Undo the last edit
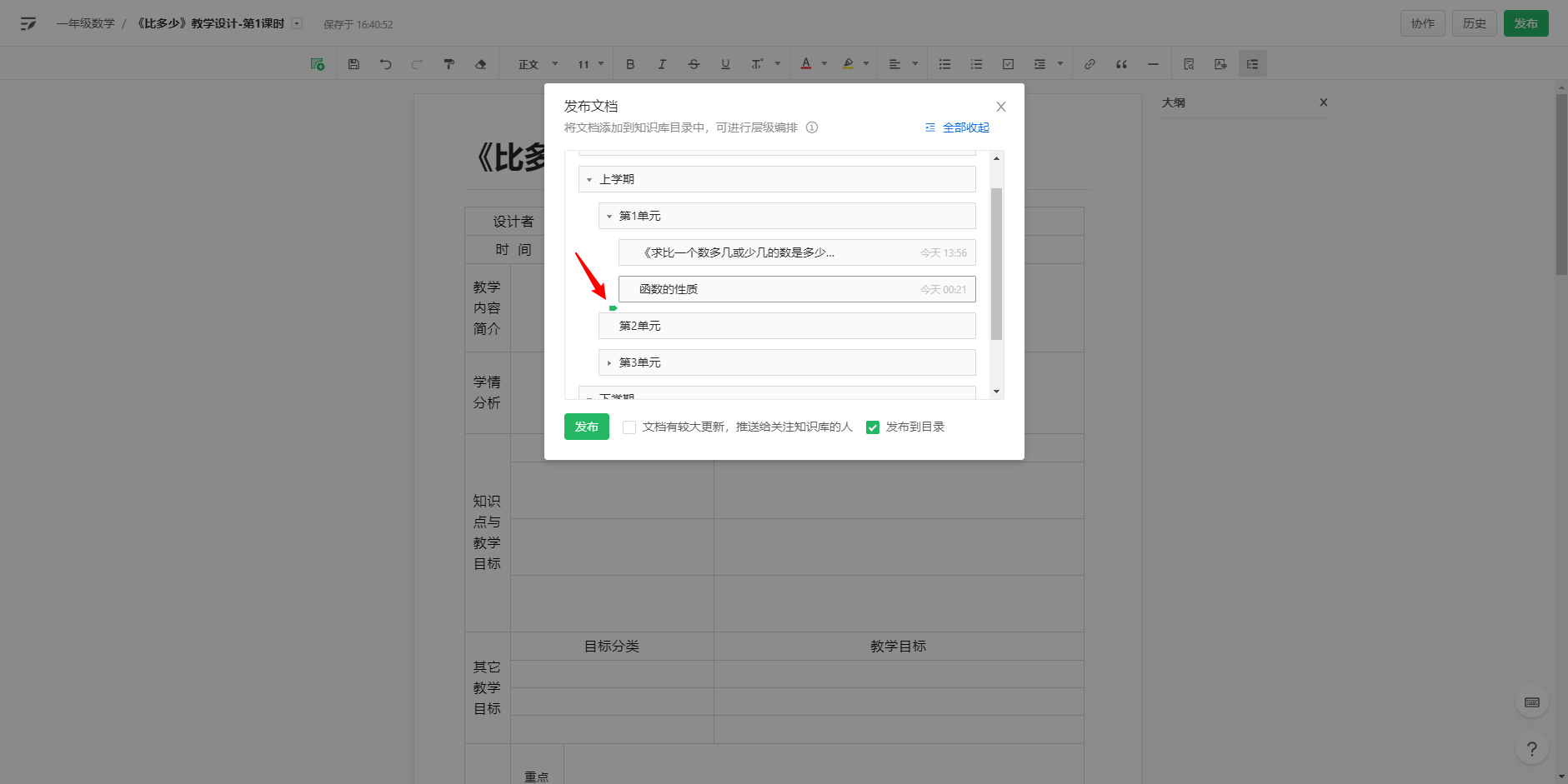The height and width of the screenshot is (784, 1568). (385, 64)
